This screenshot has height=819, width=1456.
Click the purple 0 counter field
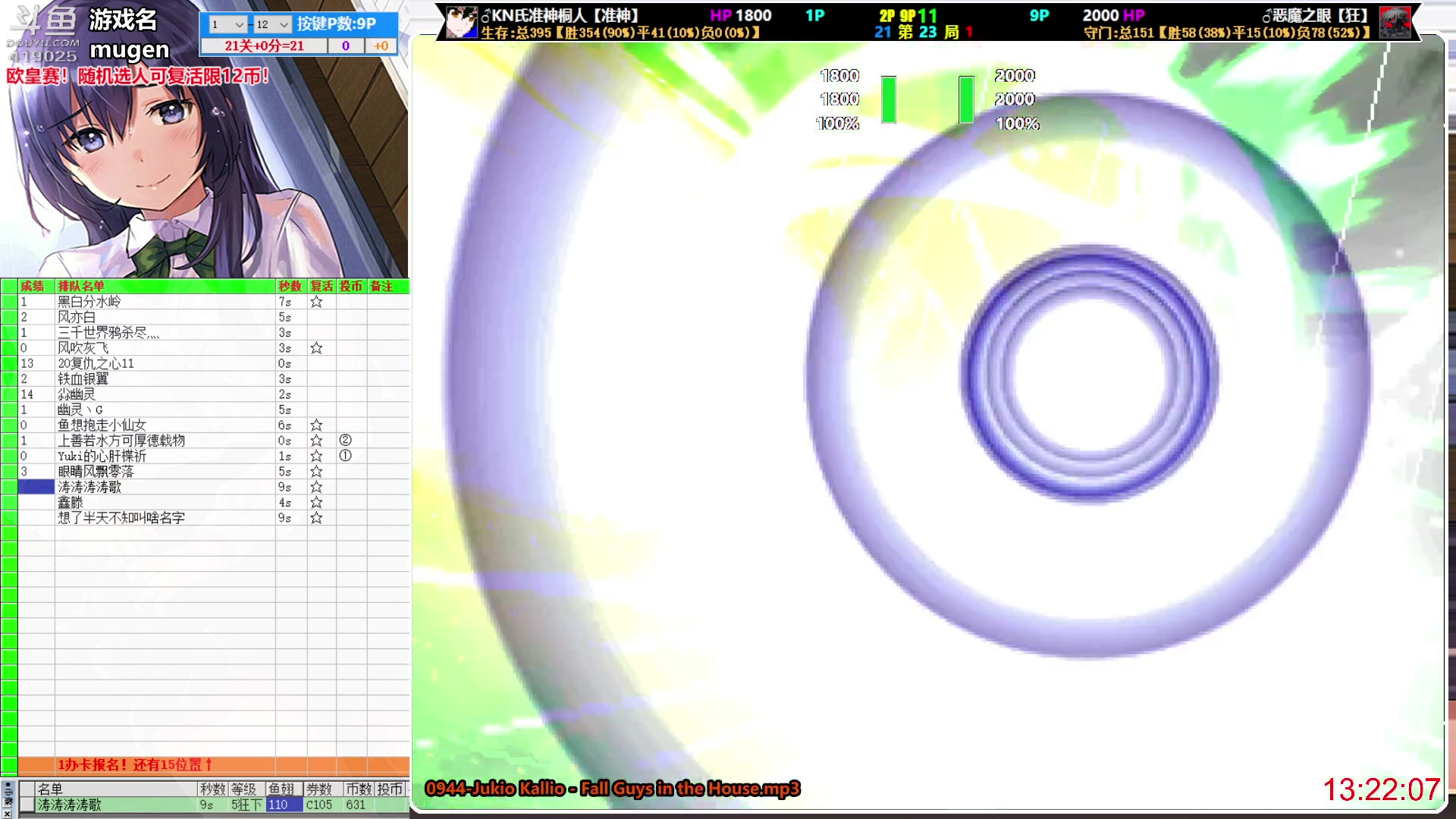coord(346,45)
